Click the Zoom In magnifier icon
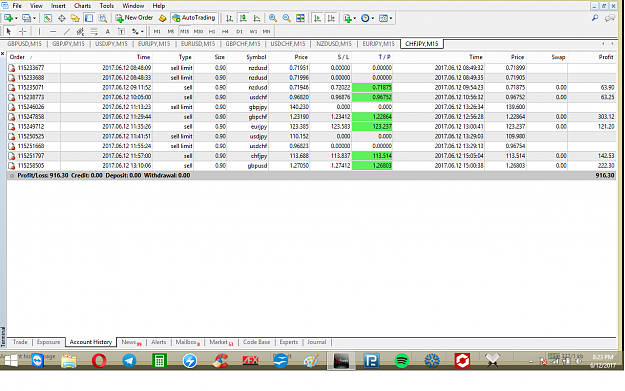This screenshot has width=625, height=391. pos(273,18)
